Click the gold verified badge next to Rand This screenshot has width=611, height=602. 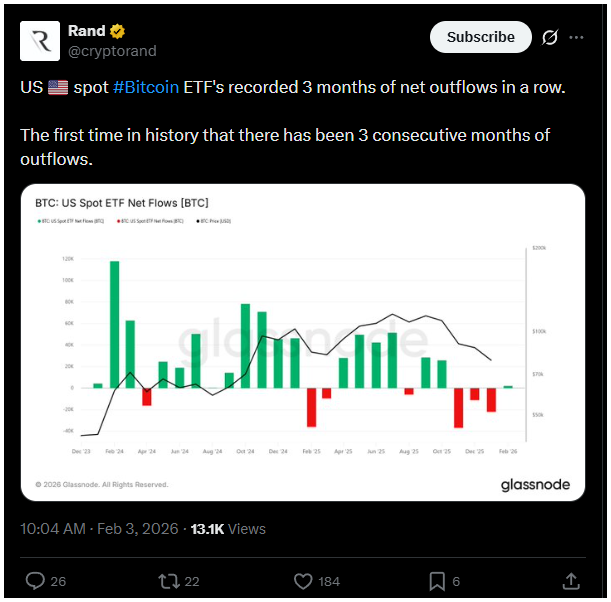(117, 31)
